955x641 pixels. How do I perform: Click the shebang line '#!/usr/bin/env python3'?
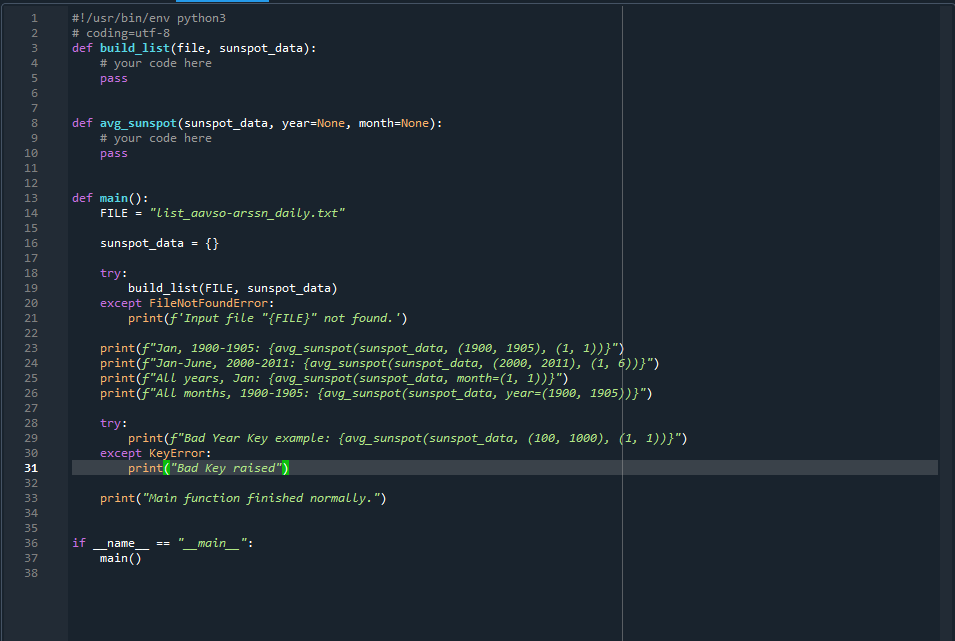(x=149, y=18)
